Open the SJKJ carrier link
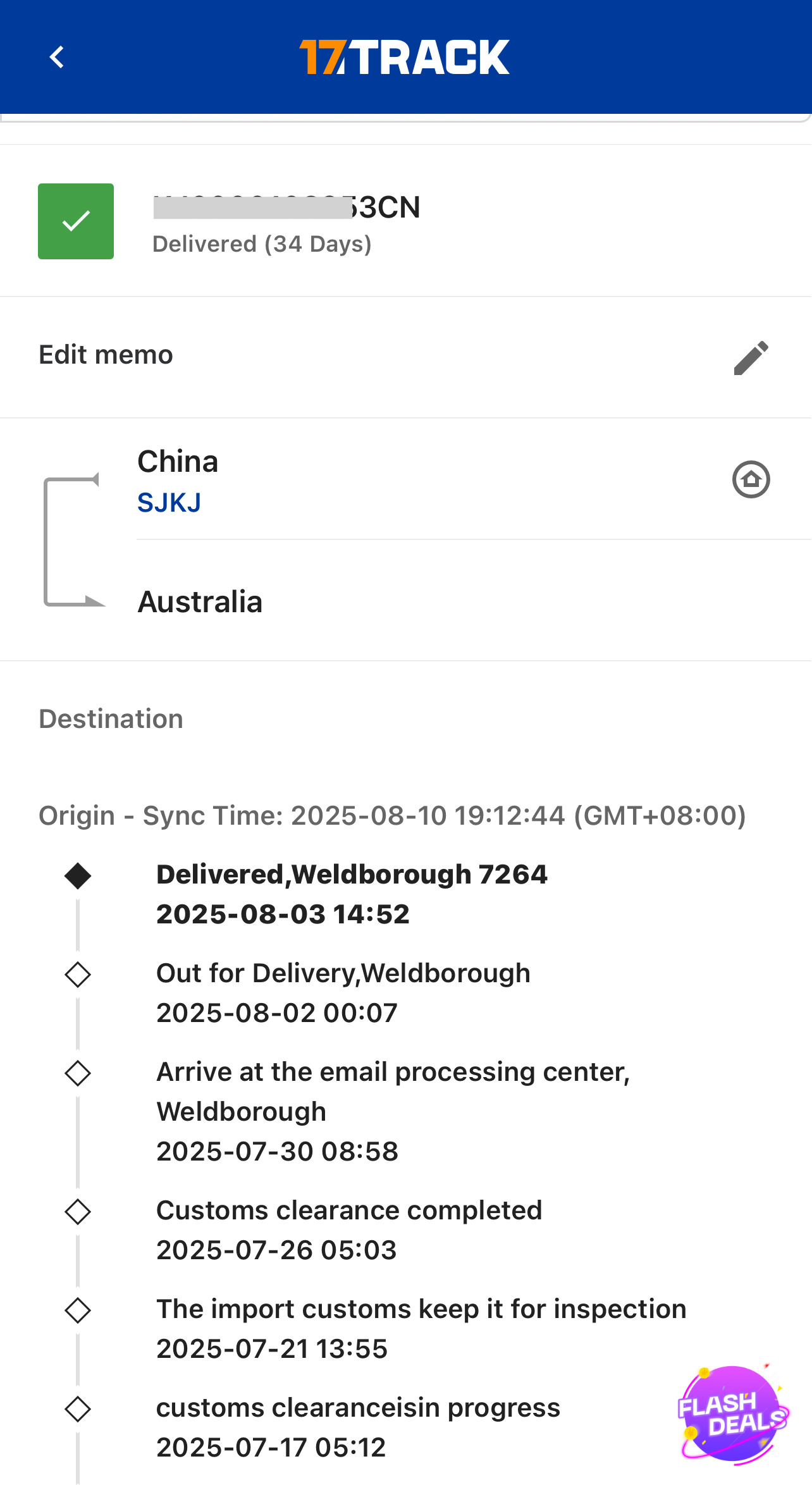 [169, 503]
